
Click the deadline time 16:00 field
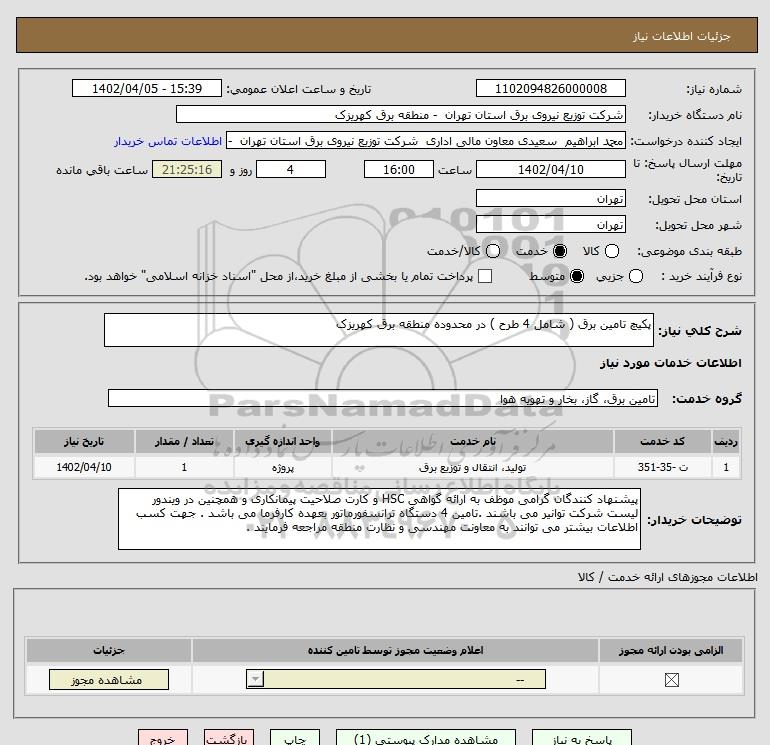pos(399,169)
